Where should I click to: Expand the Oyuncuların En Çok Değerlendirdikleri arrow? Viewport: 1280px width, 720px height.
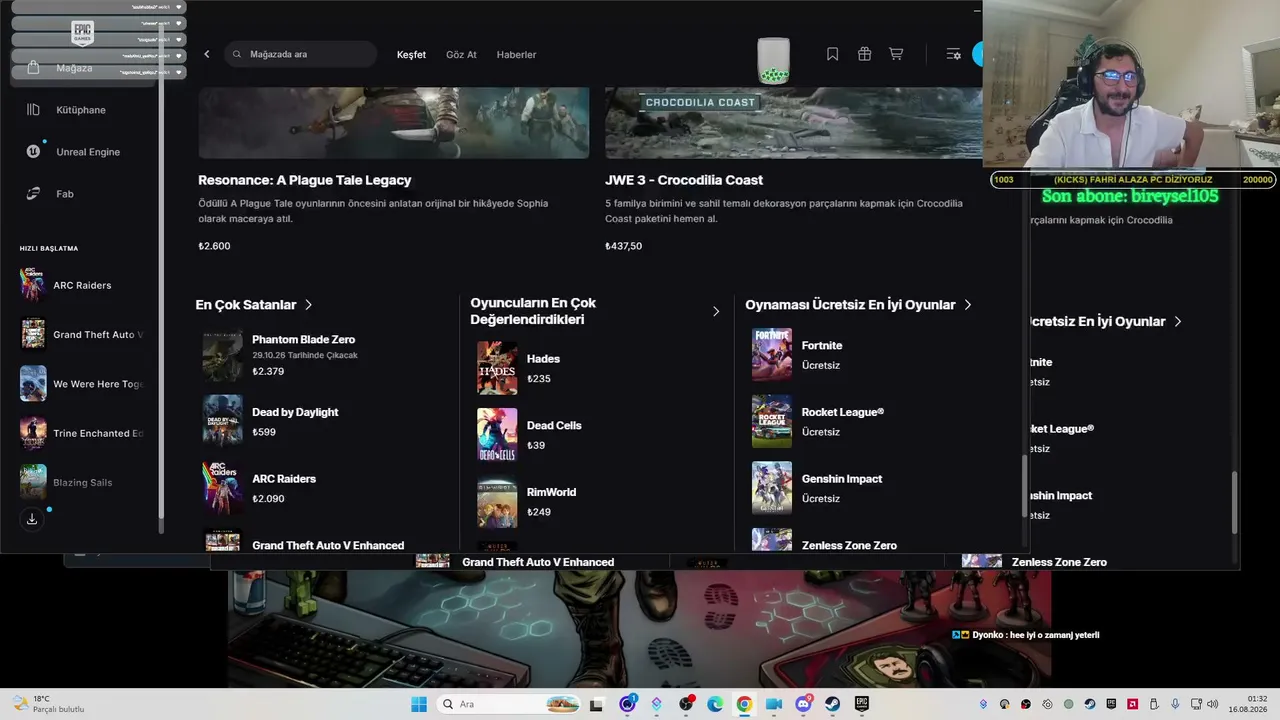716,311
